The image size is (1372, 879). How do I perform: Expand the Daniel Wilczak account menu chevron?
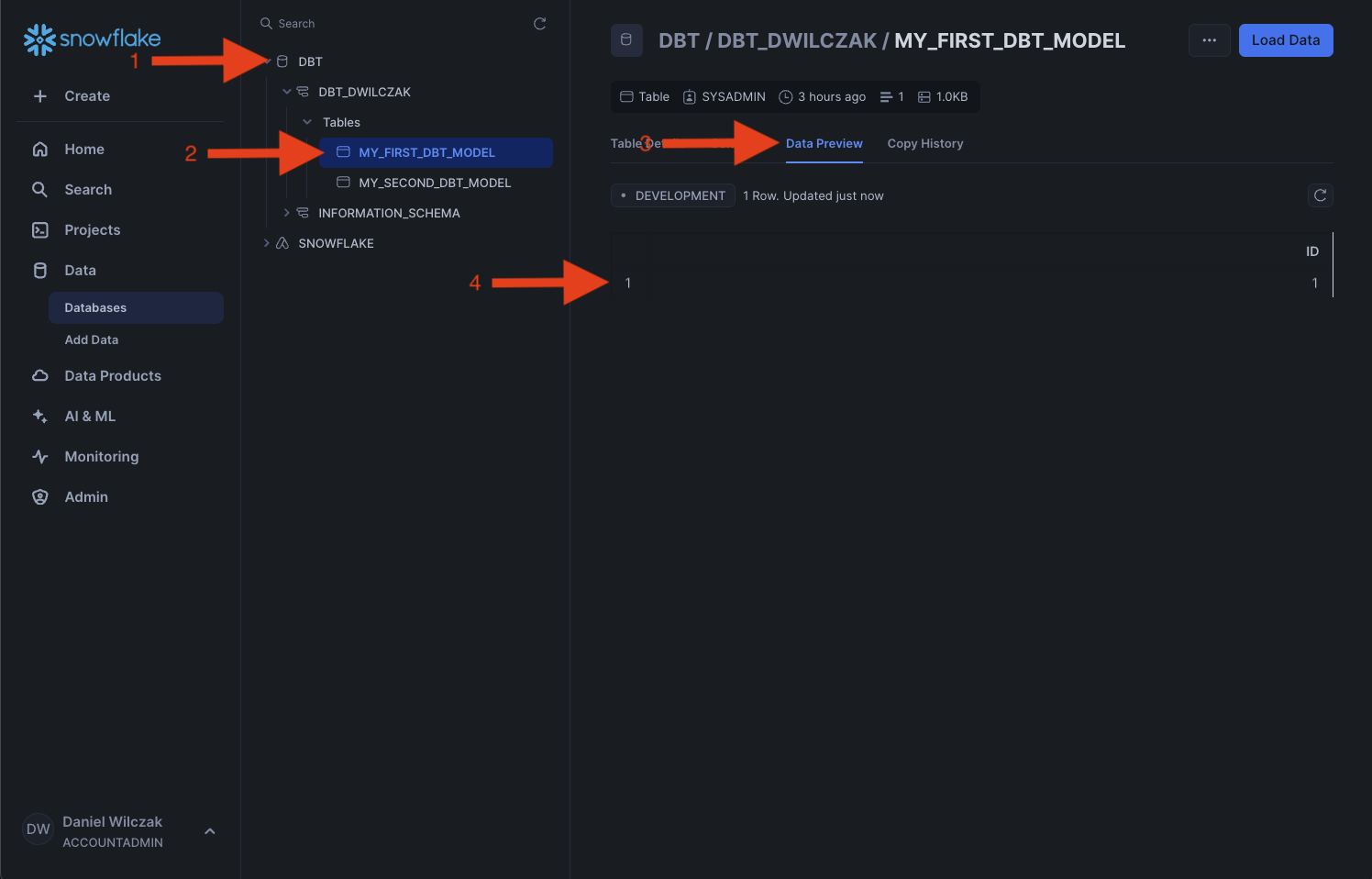click(x=210, y=831)
